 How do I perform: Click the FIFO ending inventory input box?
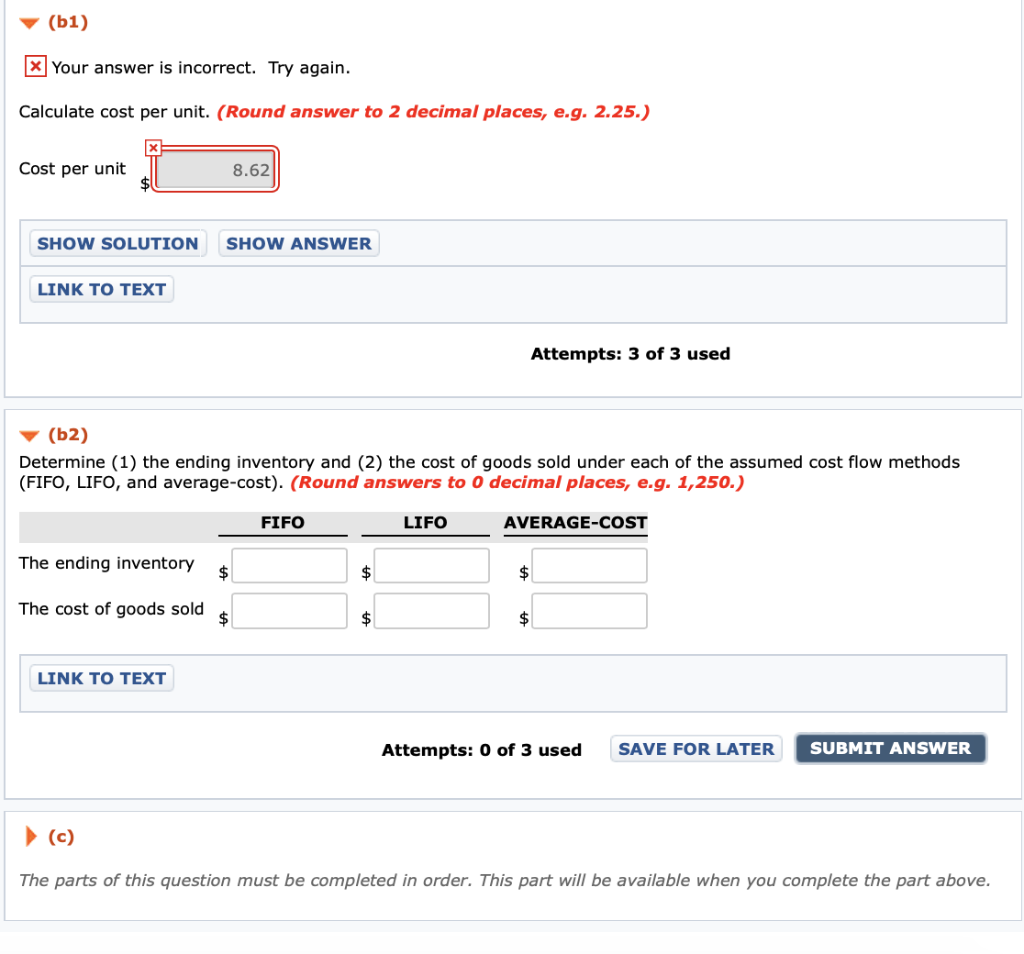click(x=289, y=565)
